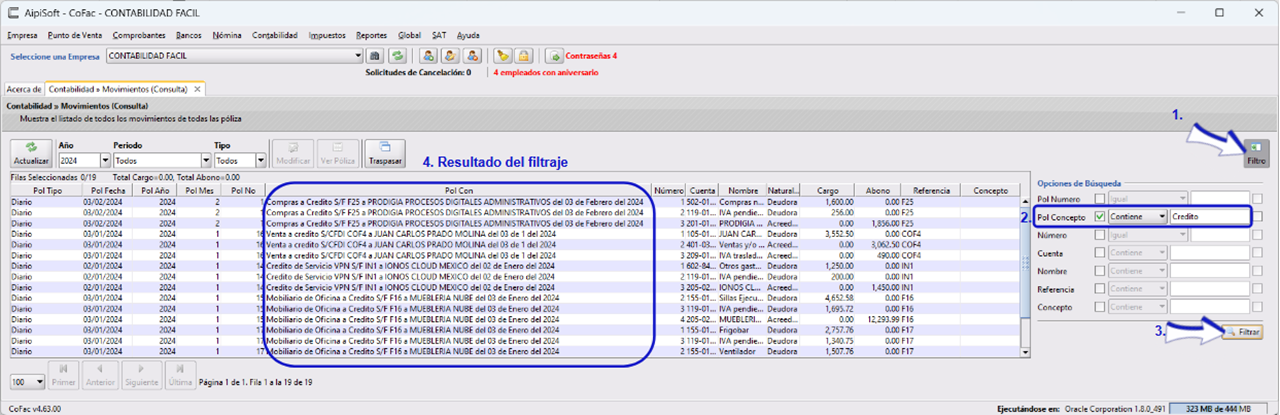Click the table's vertical scrollbar down arrow

pos(1024,351)
